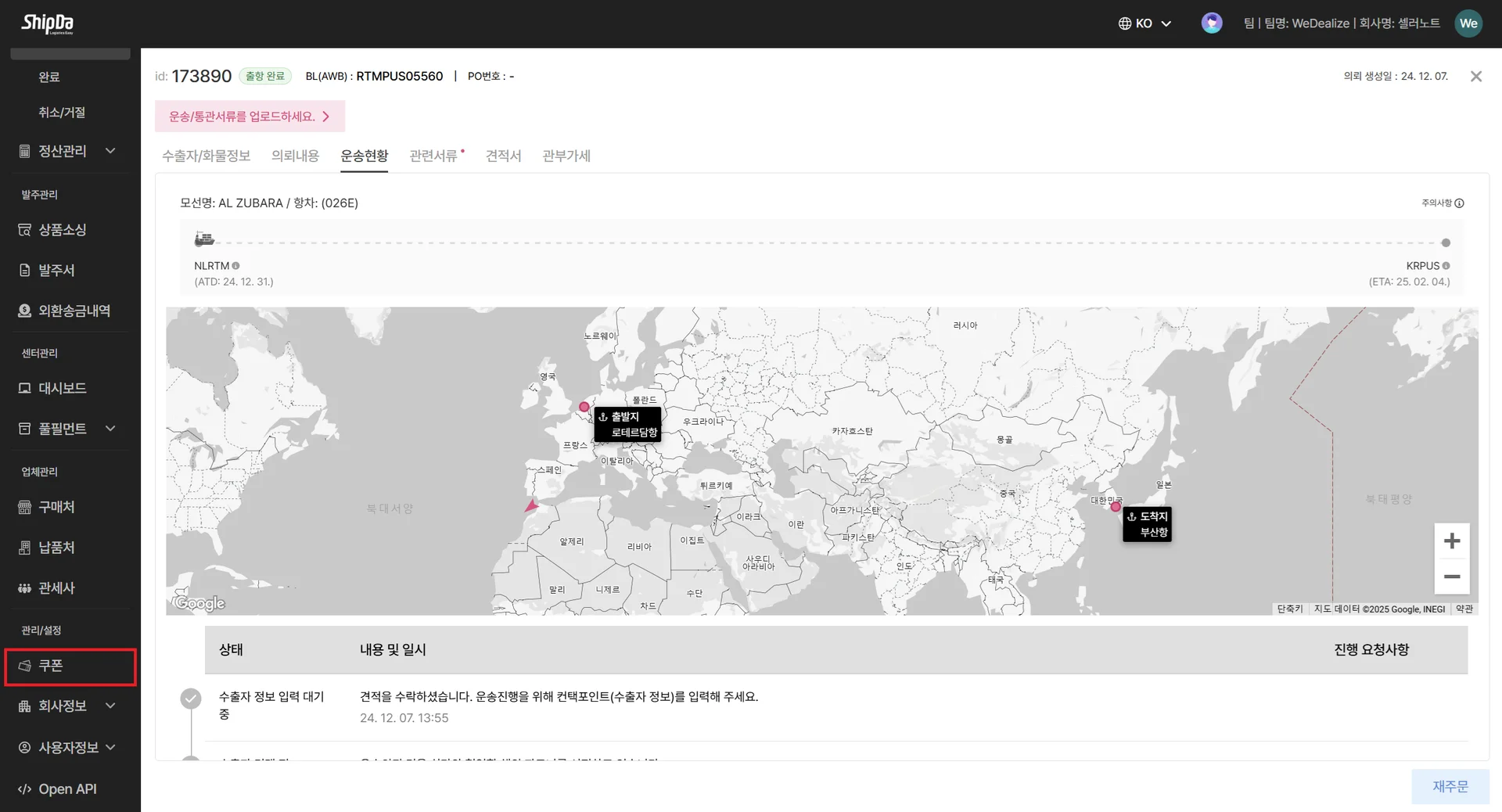Image resolution: width=1502 pixels, height=812 pixels.
Task: Open the 운송/통관서류 업로드 link
Action: tap(250, 116)
